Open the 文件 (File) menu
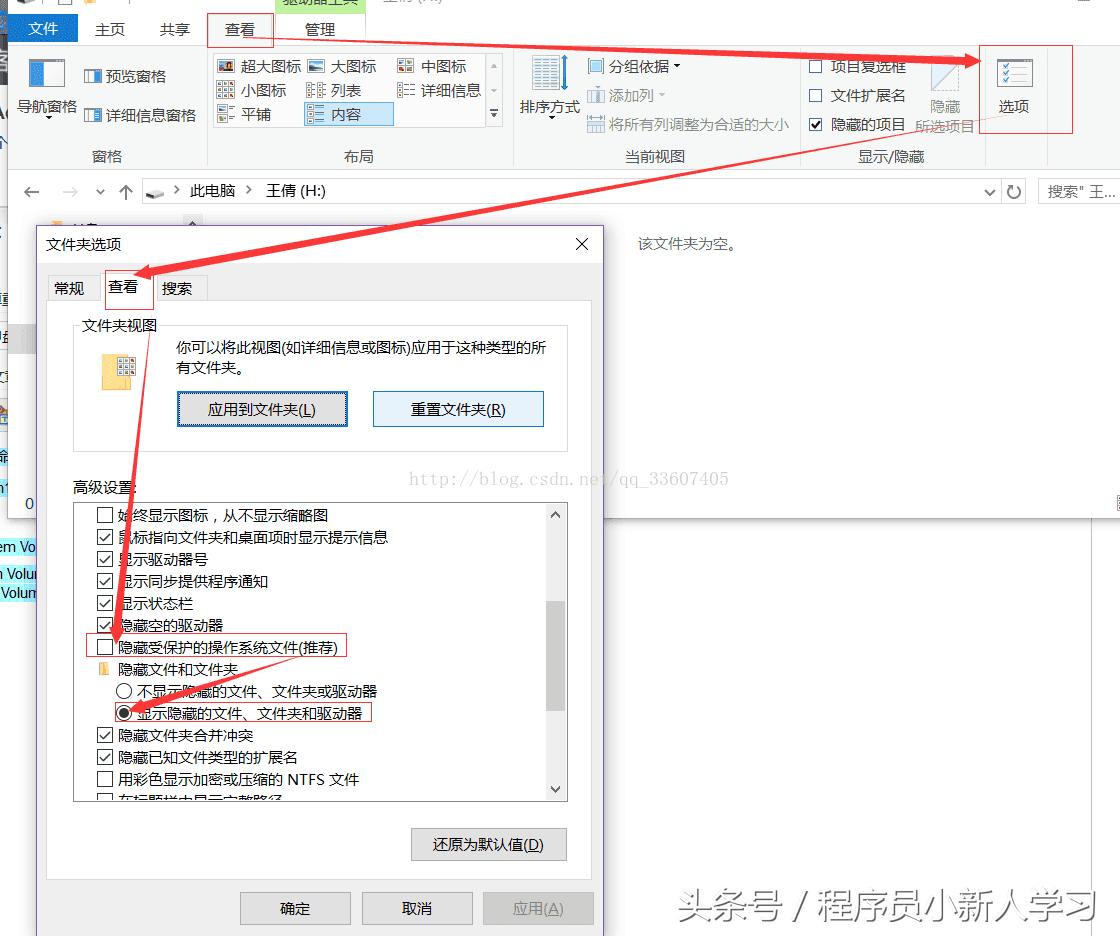1120x936 pixels. click(x=43, y=28)
